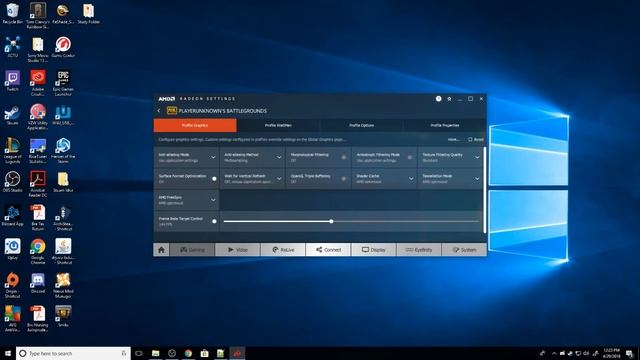Expand Anti-aliasing Method dropdown
The image size is (640, 360).
pos(279,158)
